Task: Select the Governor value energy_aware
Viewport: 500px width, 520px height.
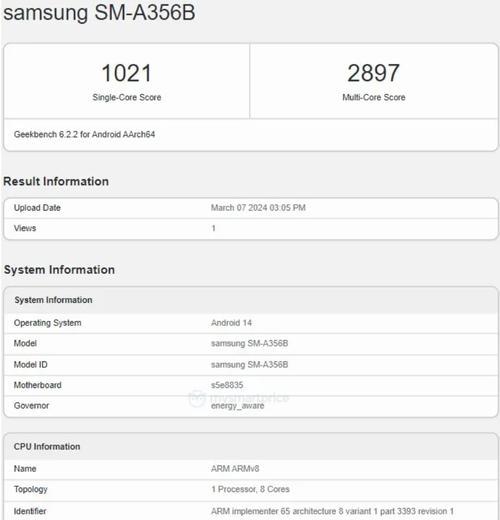Action: (x=237, y=406)
